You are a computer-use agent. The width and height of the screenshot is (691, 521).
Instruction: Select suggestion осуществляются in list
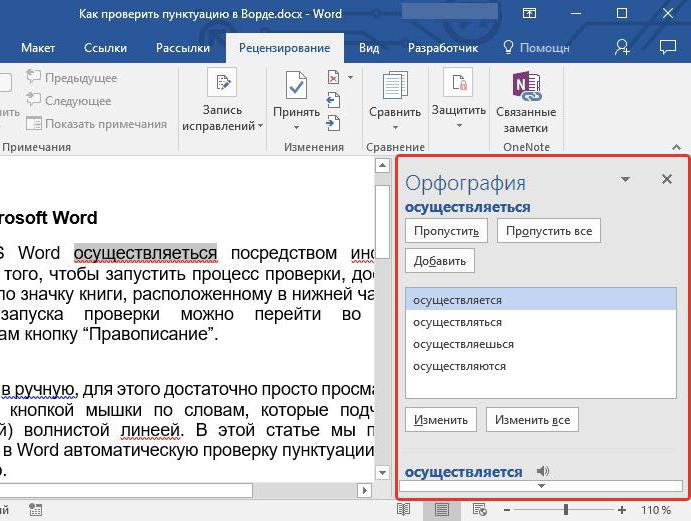pyautogui.click(x=541, y=366)
